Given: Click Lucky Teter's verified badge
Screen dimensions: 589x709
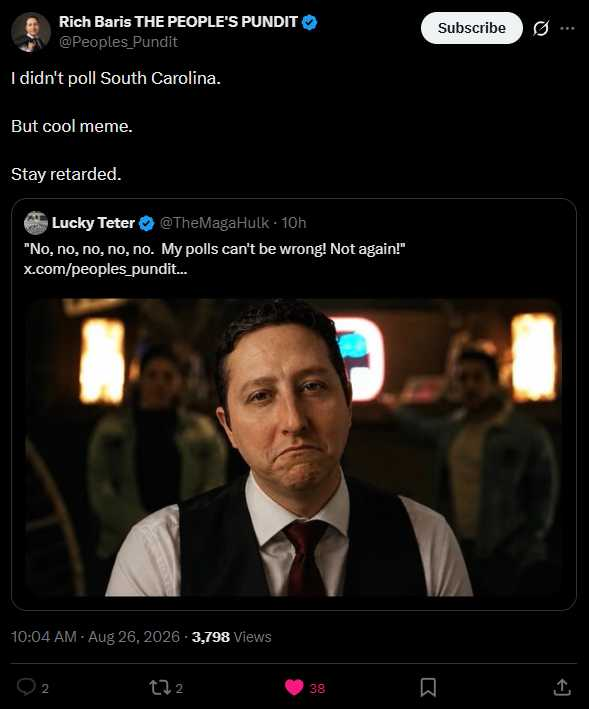Looking at the screenshot, I should click(146, 223).
